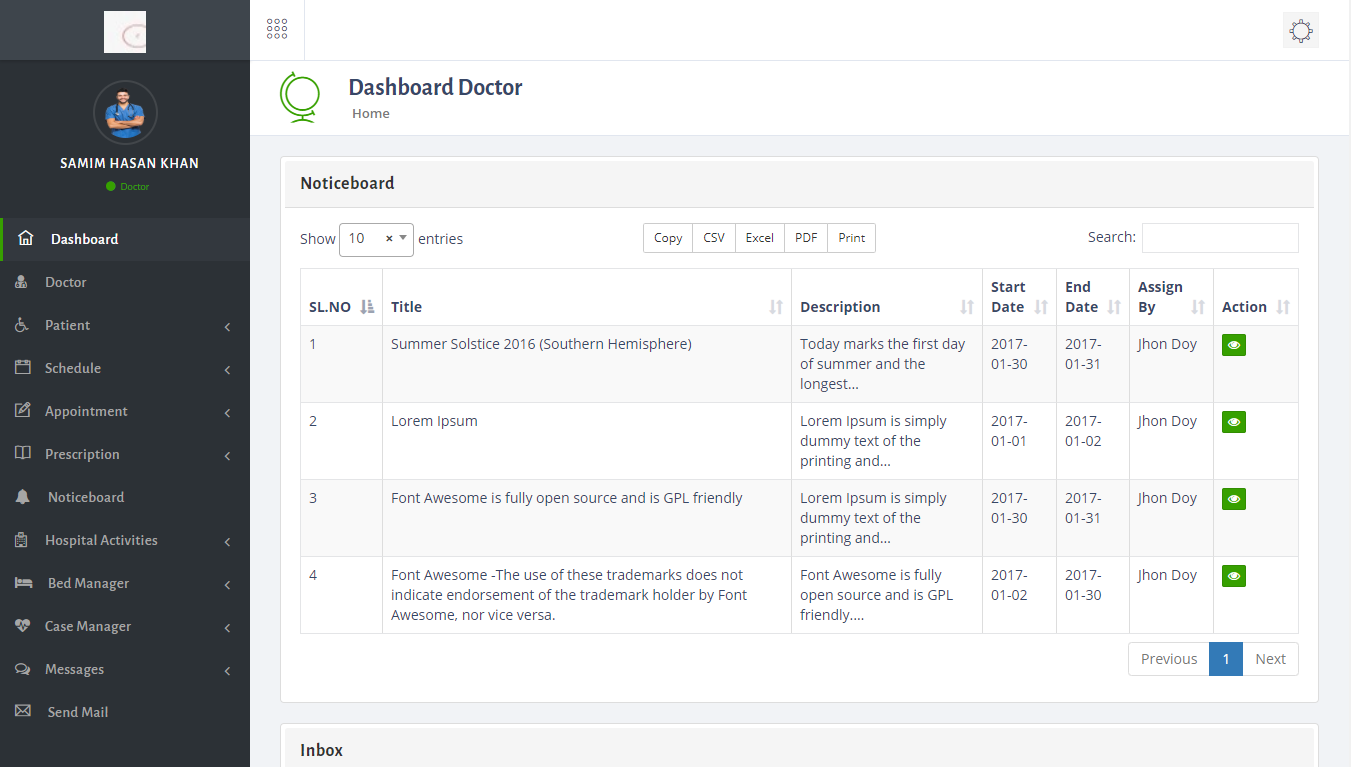Click the Noticeboard bell icon
Viewport: 1351px width, 767px height.
click(x=23, y=497)
